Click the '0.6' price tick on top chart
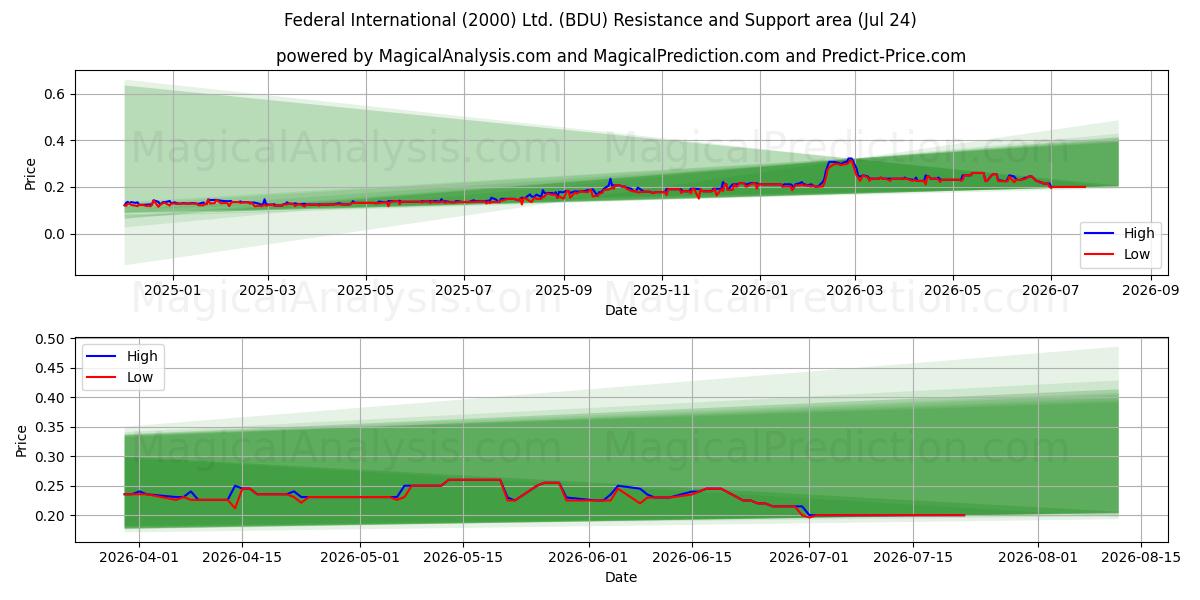 57,94
